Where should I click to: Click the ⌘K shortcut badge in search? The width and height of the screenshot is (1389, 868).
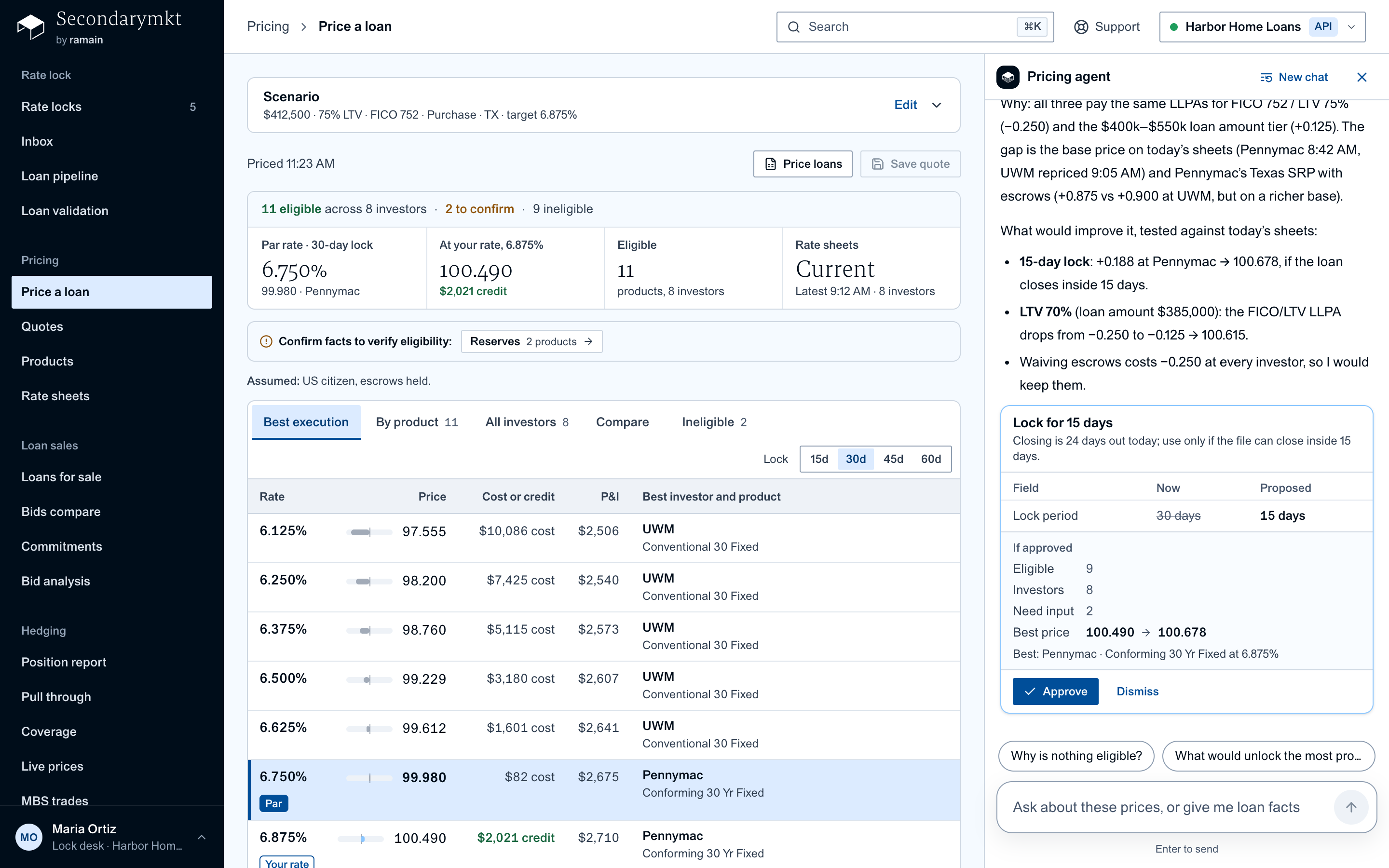[x=1032, y=27]
